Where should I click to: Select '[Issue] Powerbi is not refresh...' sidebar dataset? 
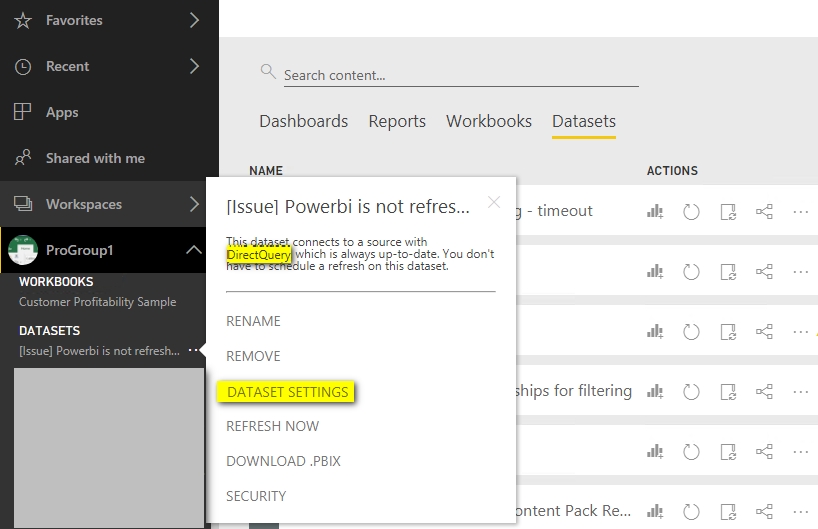[x=99, y=351]
